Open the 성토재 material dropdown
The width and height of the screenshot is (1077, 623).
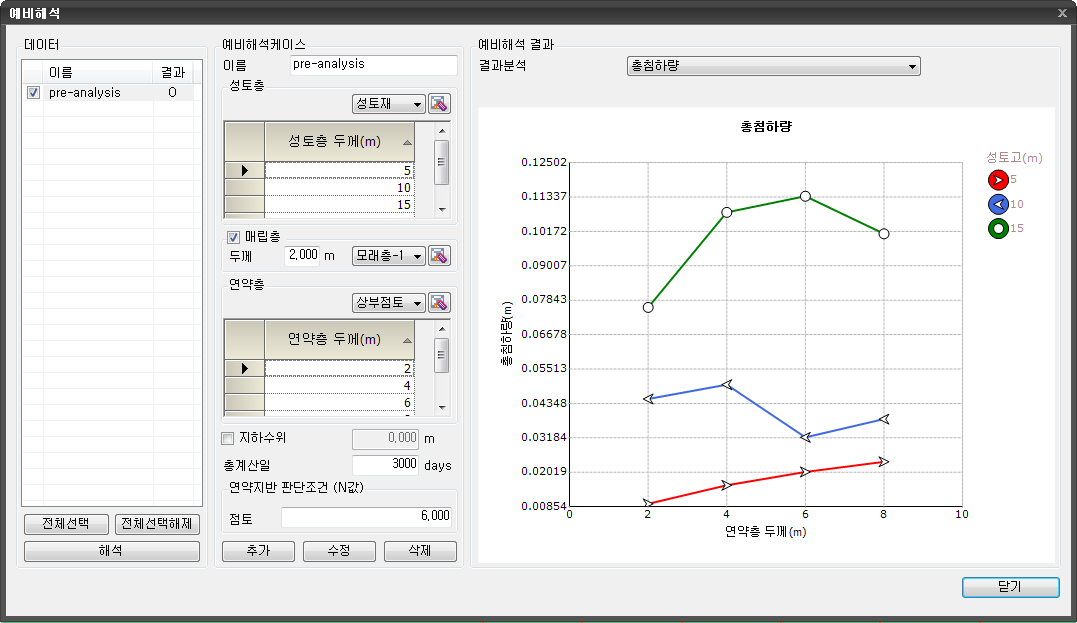[388, 104]
